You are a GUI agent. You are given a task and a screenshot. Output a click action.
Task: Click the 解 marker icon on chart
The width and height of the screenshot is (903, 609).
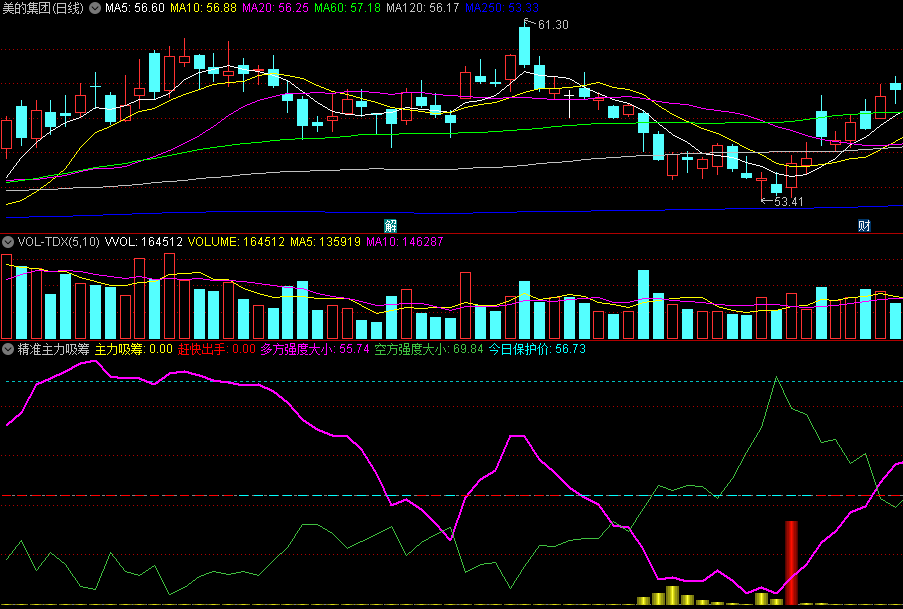pyautogui.click(x=390, y=225)
